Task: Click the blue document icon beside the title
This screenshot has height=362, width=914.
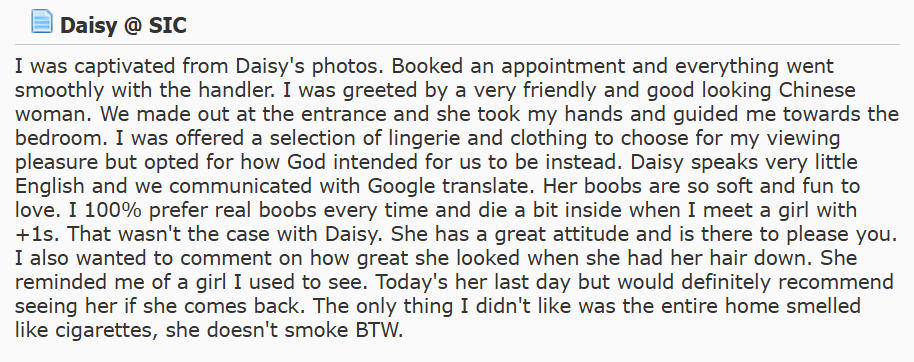Action: [x=41, y=22]
